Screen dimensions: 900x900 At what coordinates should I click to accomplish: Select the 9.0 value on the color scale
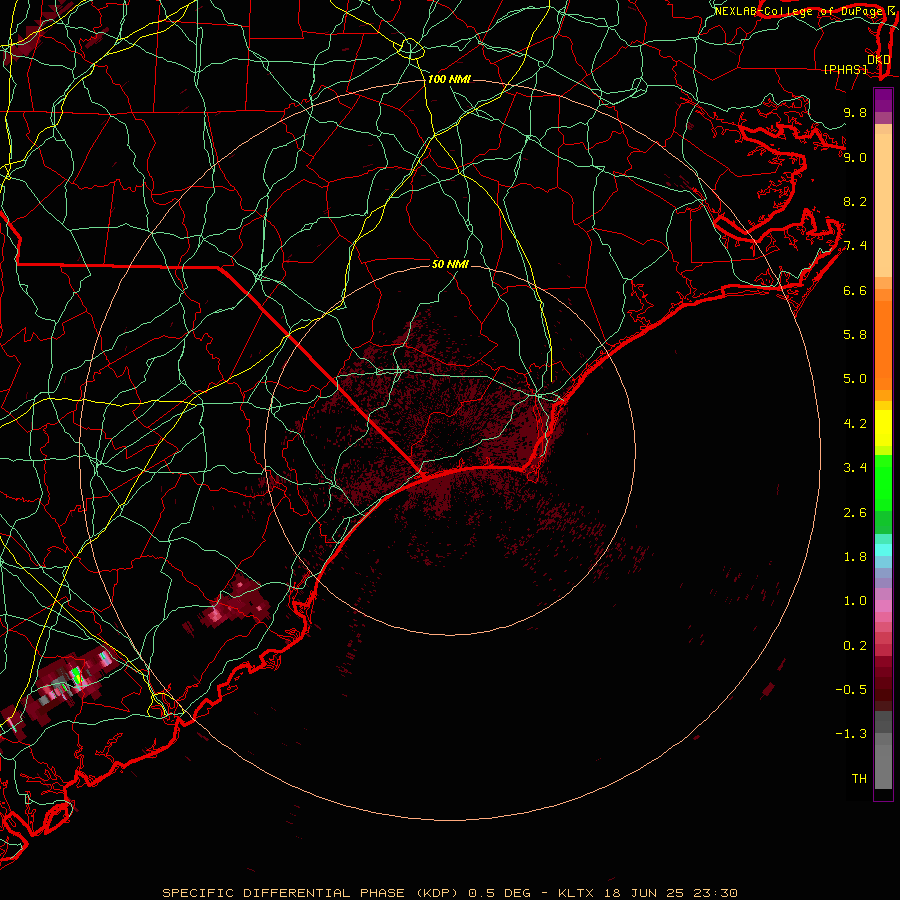pos(855,157)
